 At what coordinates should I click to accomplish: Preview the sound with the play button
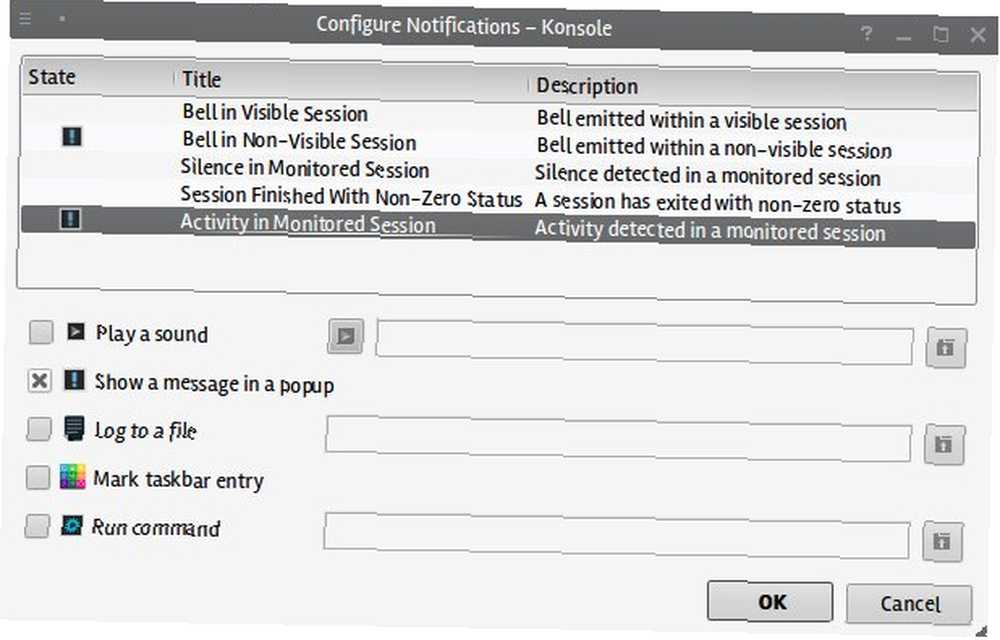pos(346,335)
